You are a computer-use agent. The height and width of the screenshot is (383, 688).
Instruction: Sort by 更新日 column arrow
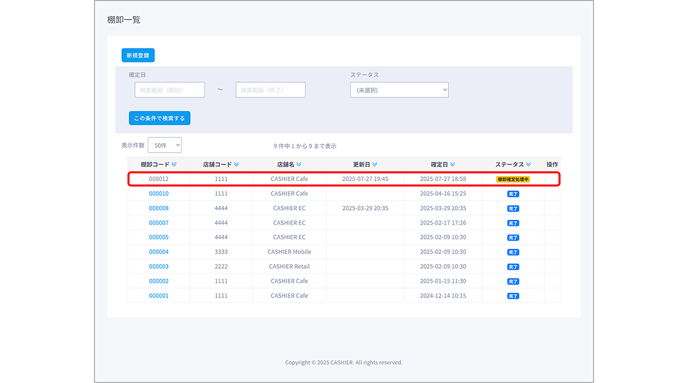[375, 165]
